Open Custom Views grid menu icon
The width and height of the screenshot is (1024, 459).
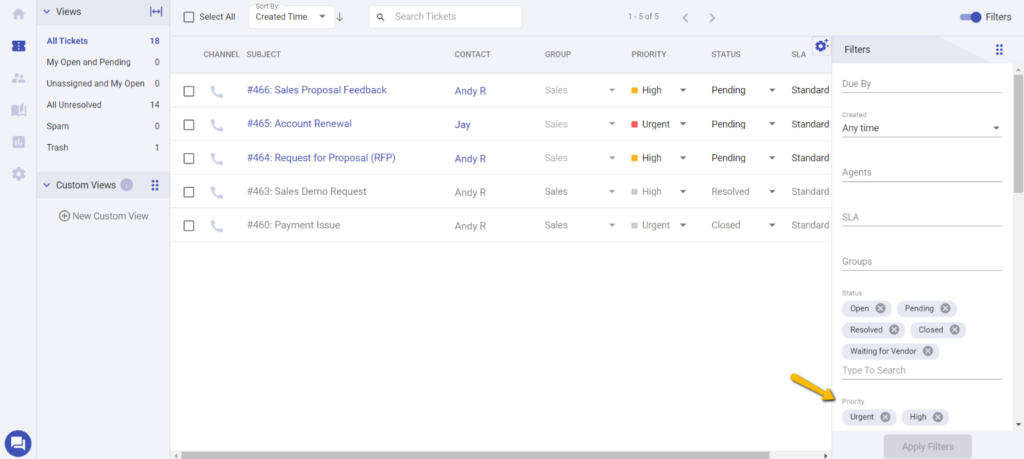point(155,185)
